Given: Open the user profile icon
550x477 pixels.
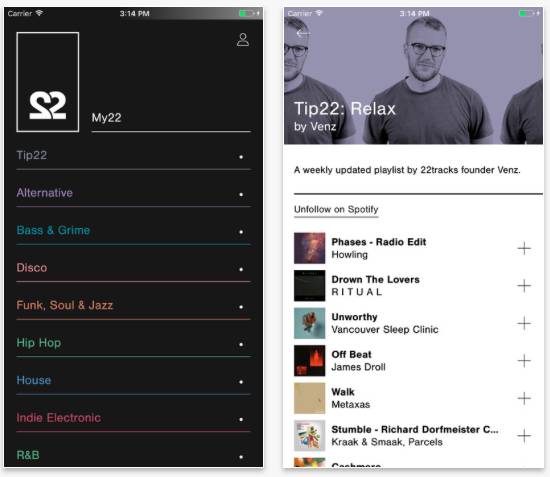Looking at the screenshot, I should click(243, 40).
